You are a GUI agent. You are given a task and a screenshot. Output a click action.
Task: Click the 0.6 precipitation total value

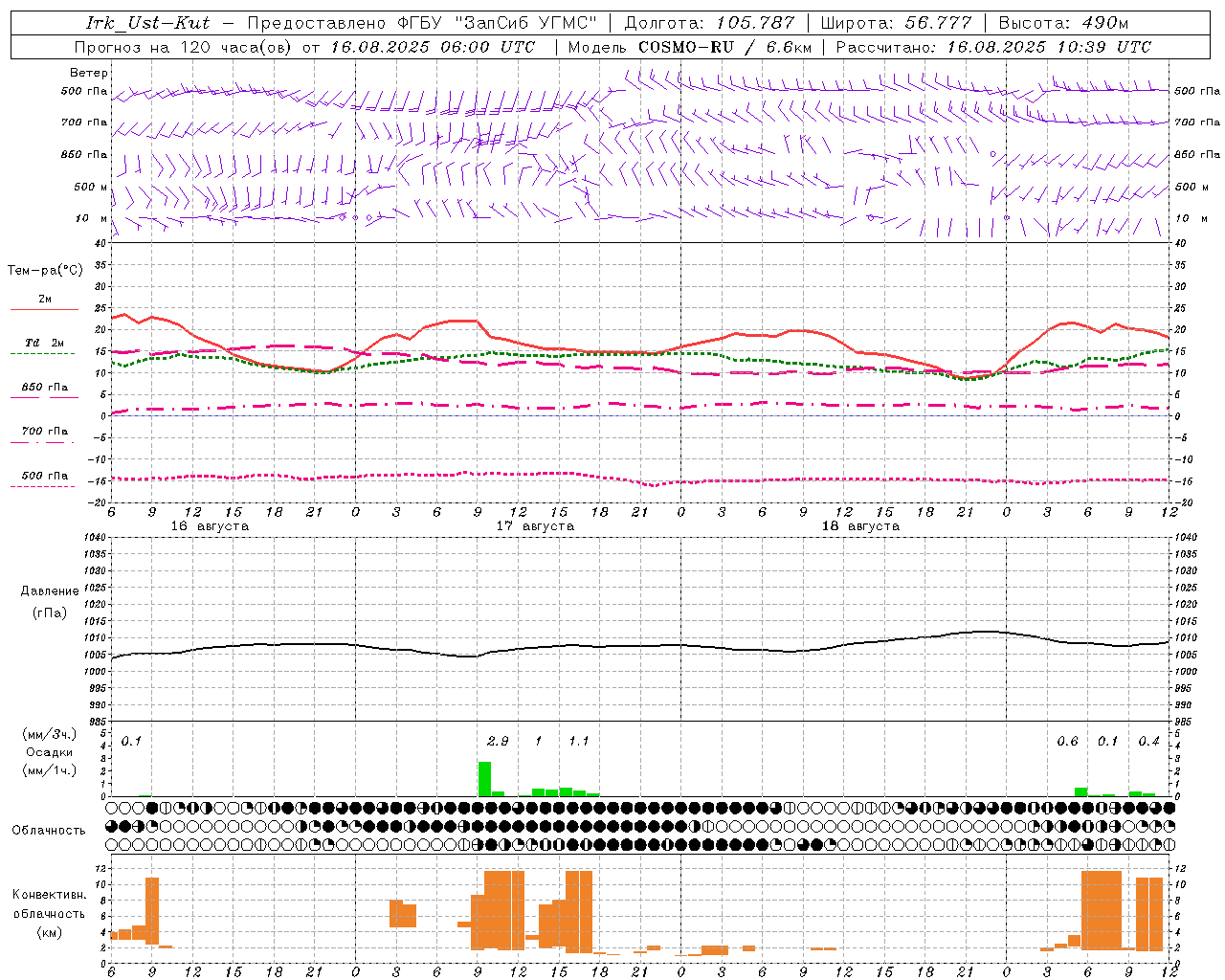click(1067, 742)
